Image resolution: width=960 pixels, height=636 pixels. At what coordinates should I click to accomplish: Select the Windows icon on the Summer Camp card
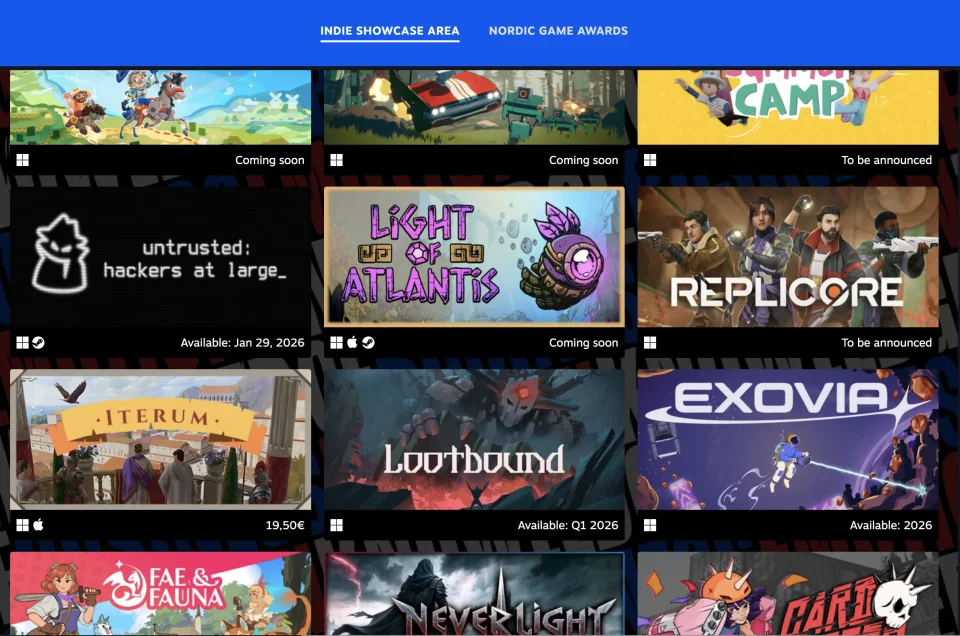pyautogui.click(x=652, y=160)
